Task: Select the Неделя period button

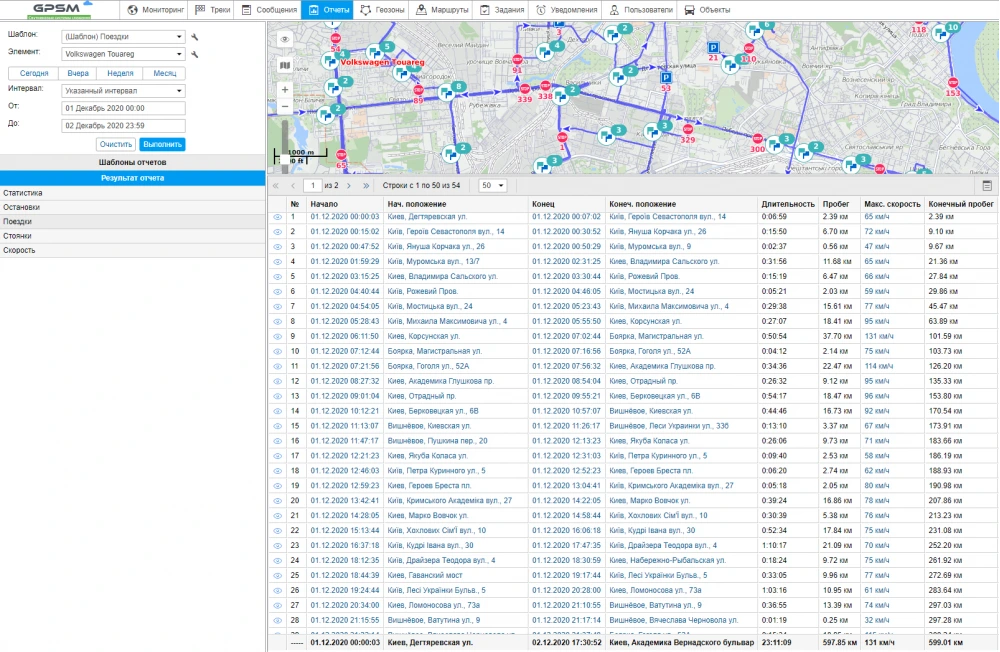Action: point(120,73)
